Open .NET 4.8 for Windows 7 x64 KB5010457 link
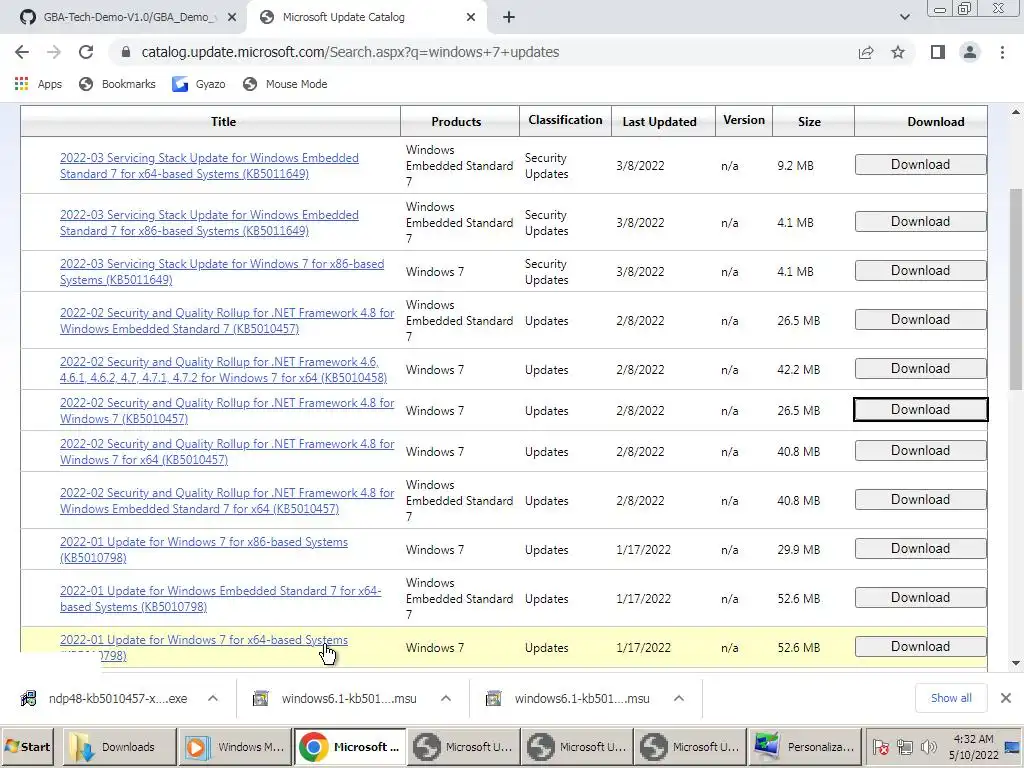The image size is (1024, 768). (x=227, y=452)
